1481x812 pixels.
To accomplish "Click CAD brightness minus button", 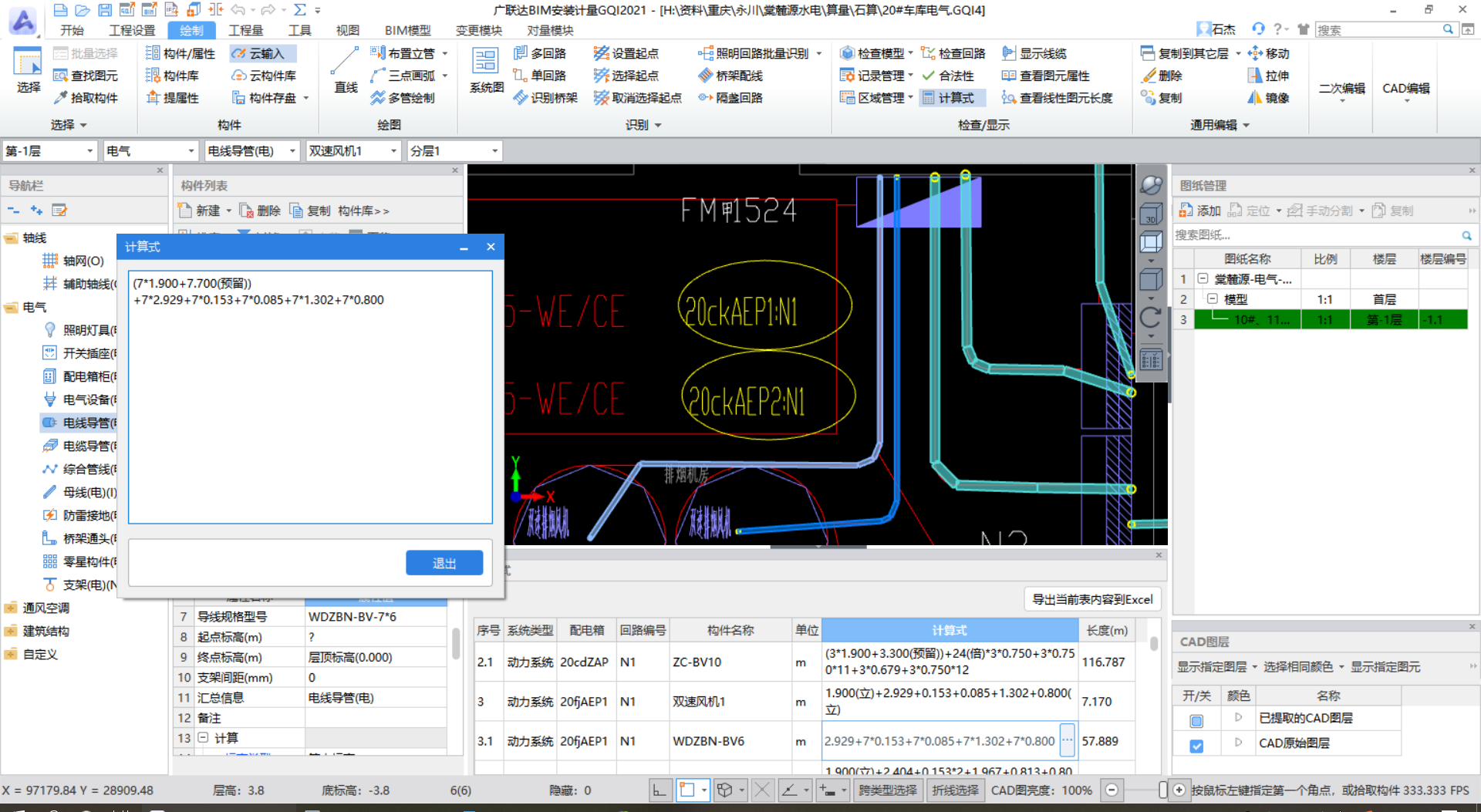I will [x=1112, y=790].
